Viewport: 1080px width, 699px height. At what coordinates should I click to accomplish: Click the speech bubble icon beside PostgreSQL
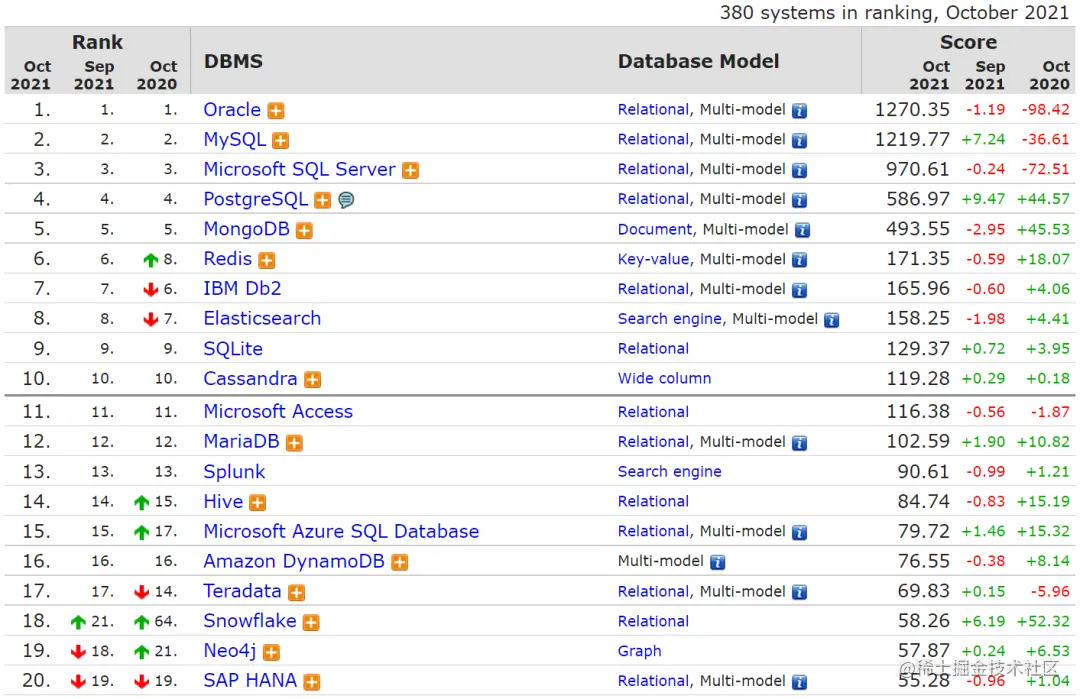point(346,200)
